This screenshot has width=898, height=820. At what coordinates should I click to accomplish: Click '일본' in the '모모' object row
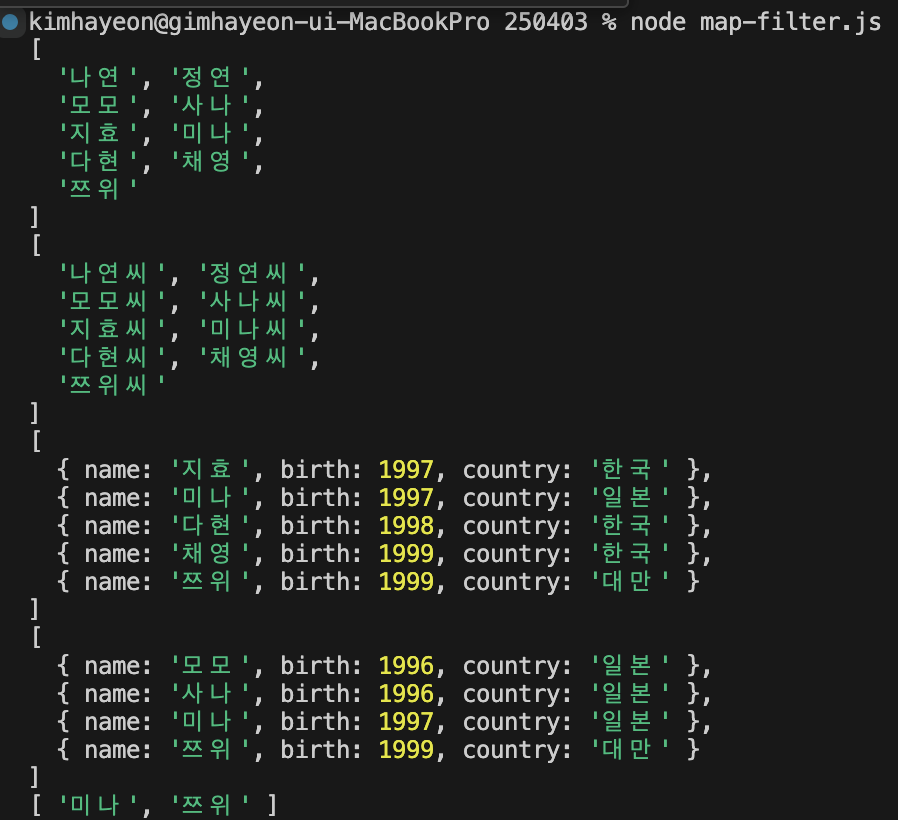[x=631, y=666]
